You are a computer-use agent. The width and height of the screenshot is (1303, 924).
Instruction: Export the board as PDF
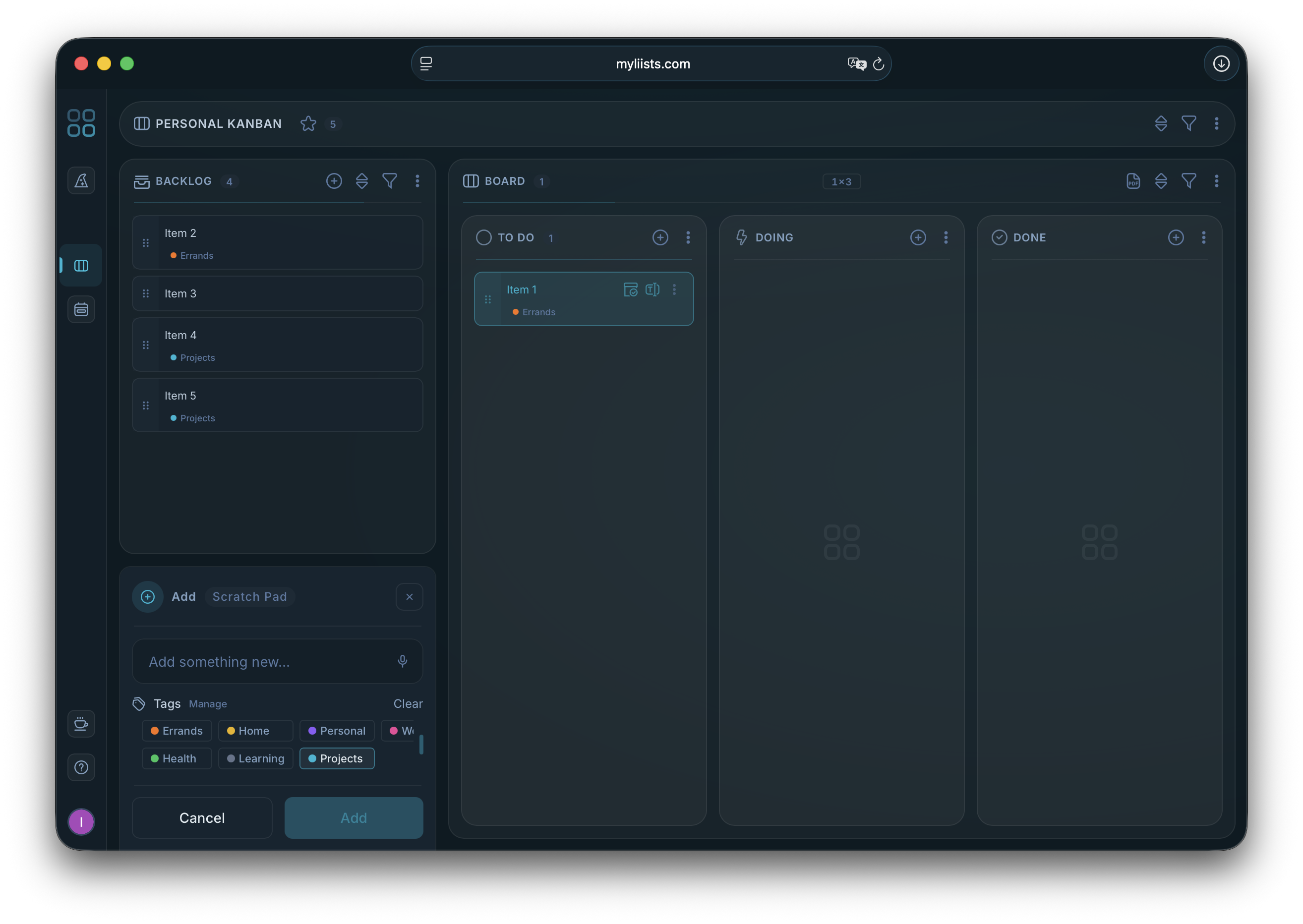(x=1133, y=181)
